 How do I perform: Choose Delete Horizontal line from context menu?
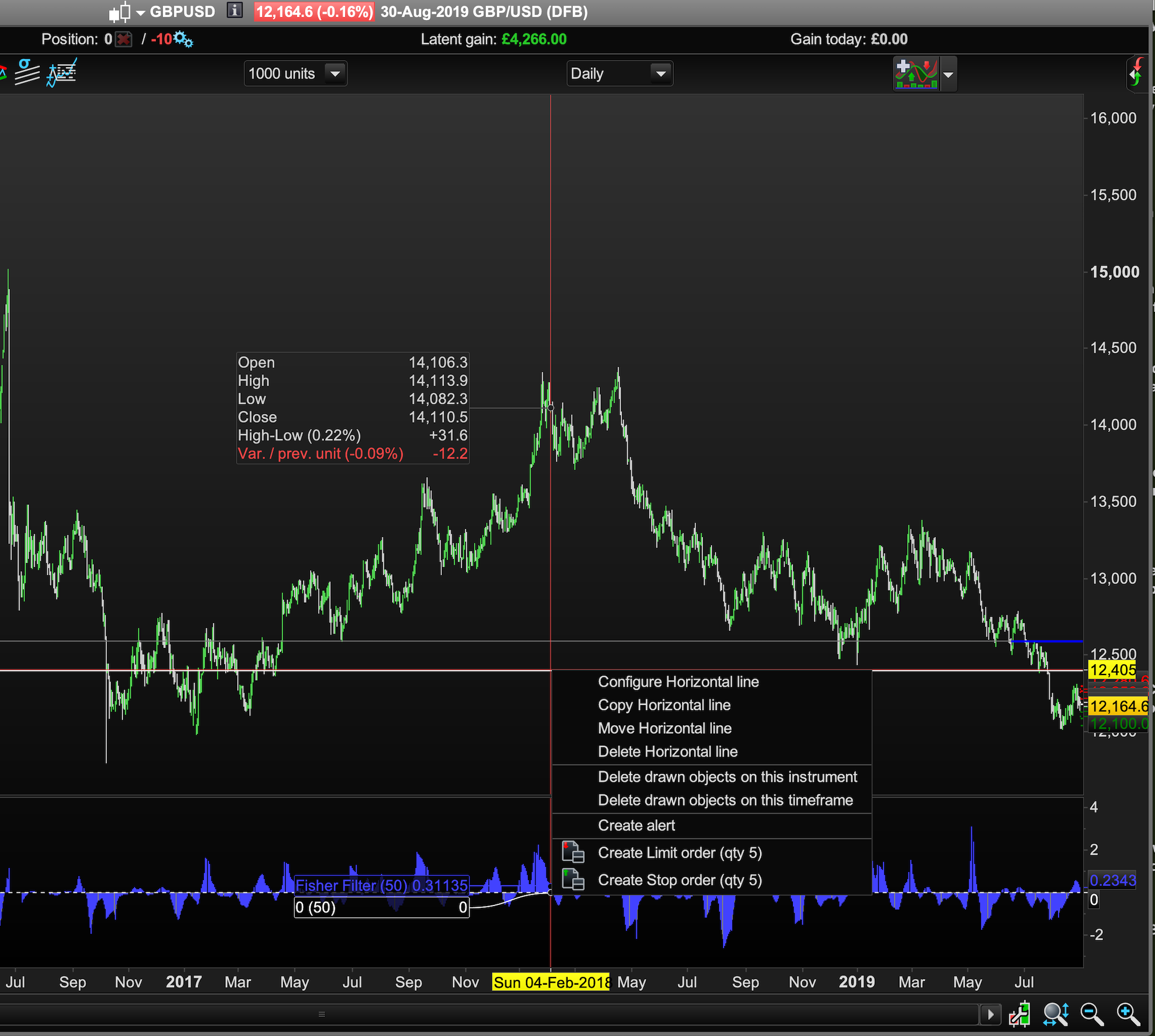(668, 752)
